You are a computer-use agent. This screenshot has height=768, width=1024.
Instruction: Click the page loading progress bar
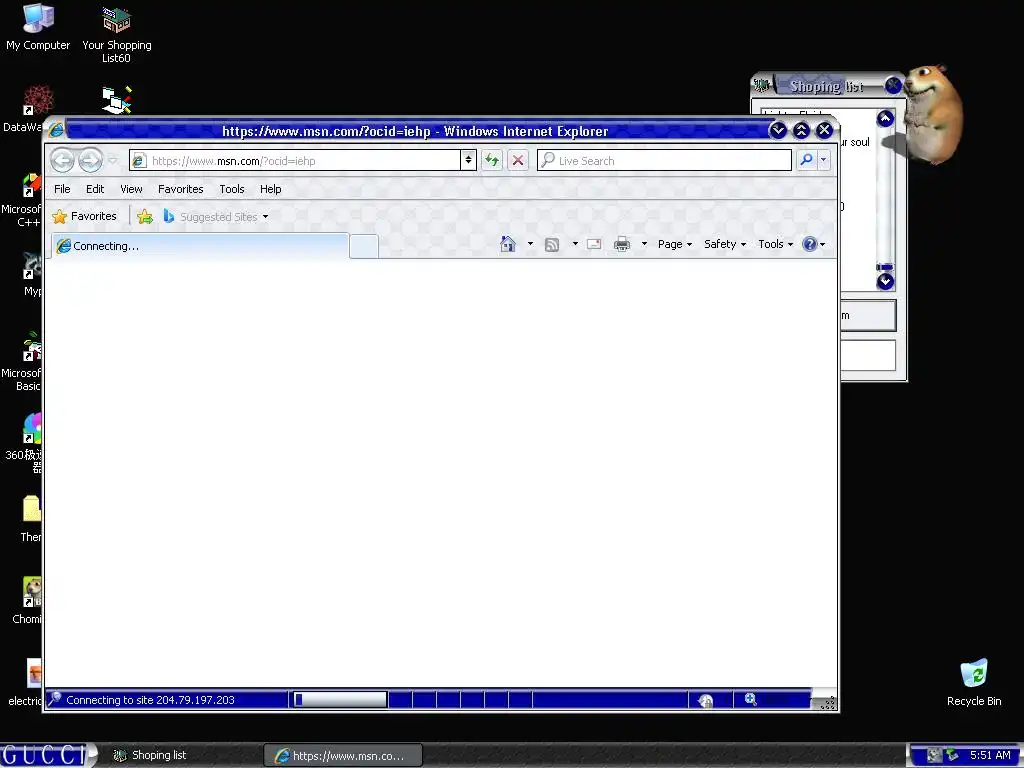pos(340,700)
